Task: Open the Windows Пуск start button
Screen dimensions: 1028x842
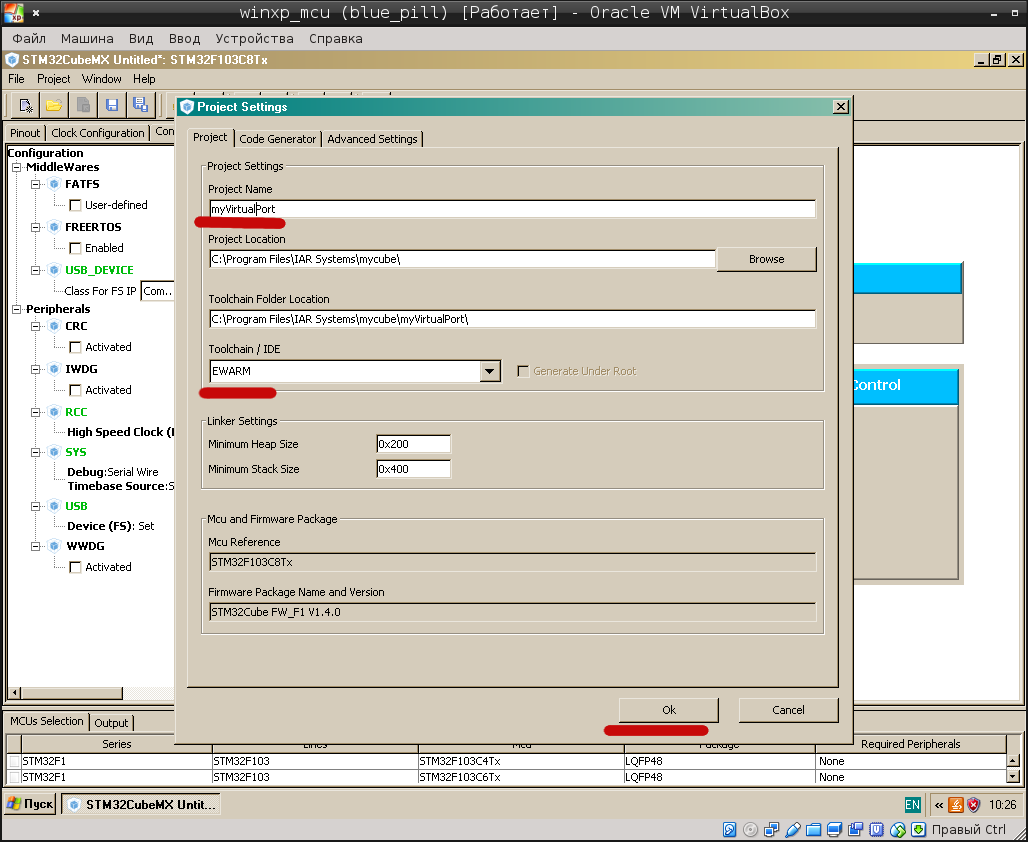Action: (31, 804)
